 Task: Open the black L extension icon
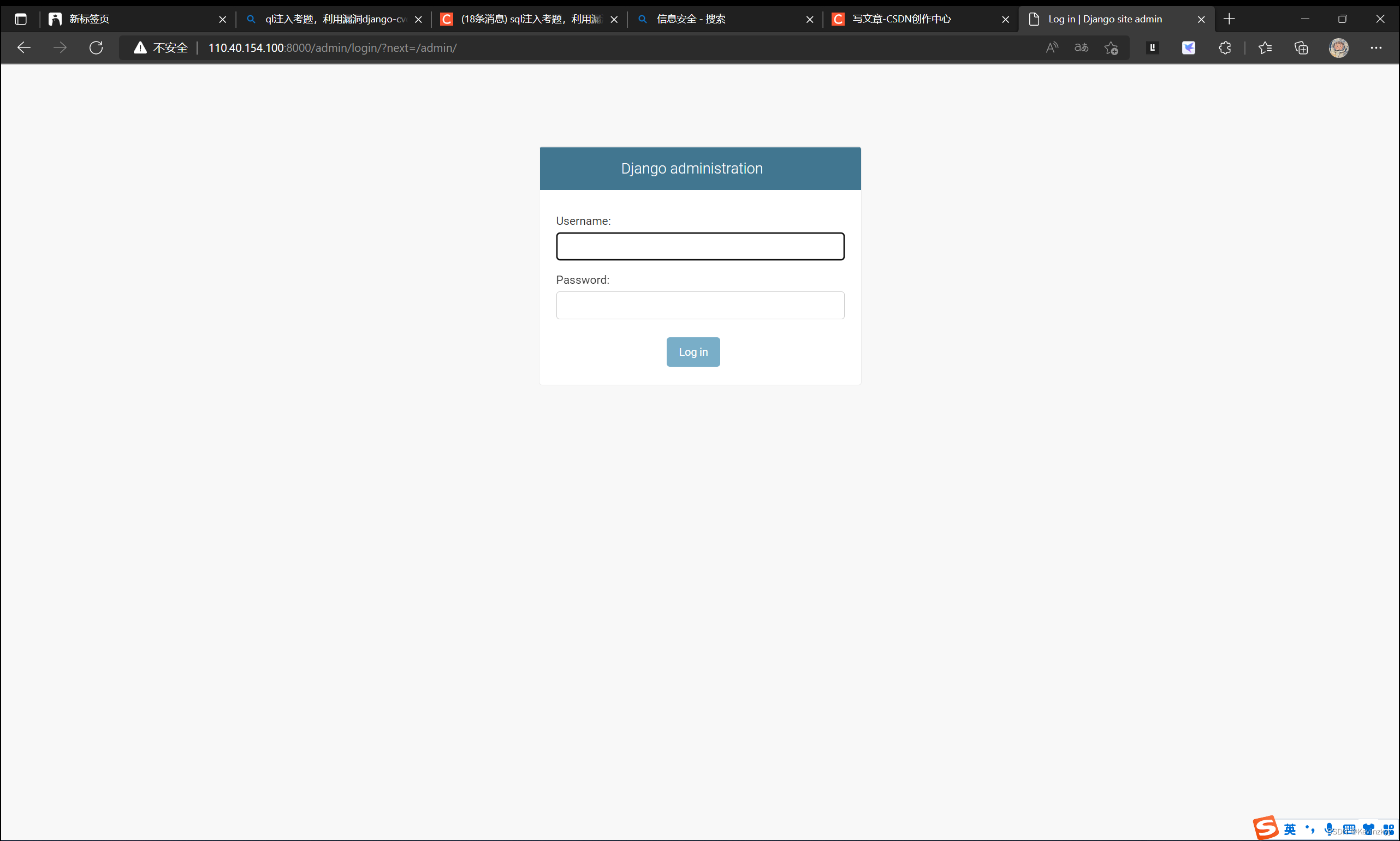coord(1152,47)
